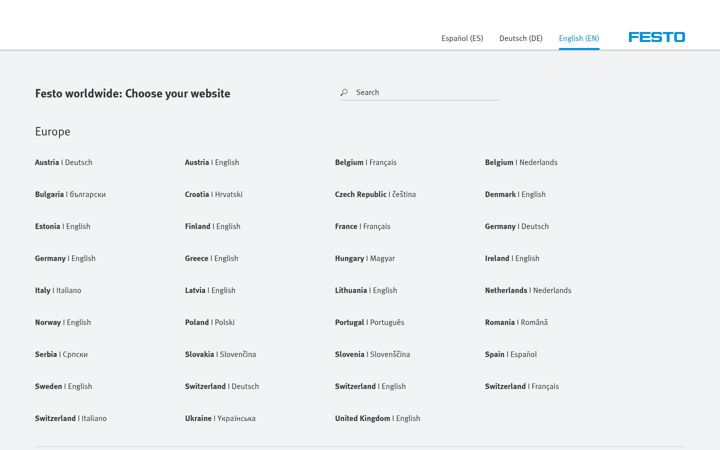Open Estonia | English site
The image size is (720, 450).
click(x=62, y=226)
